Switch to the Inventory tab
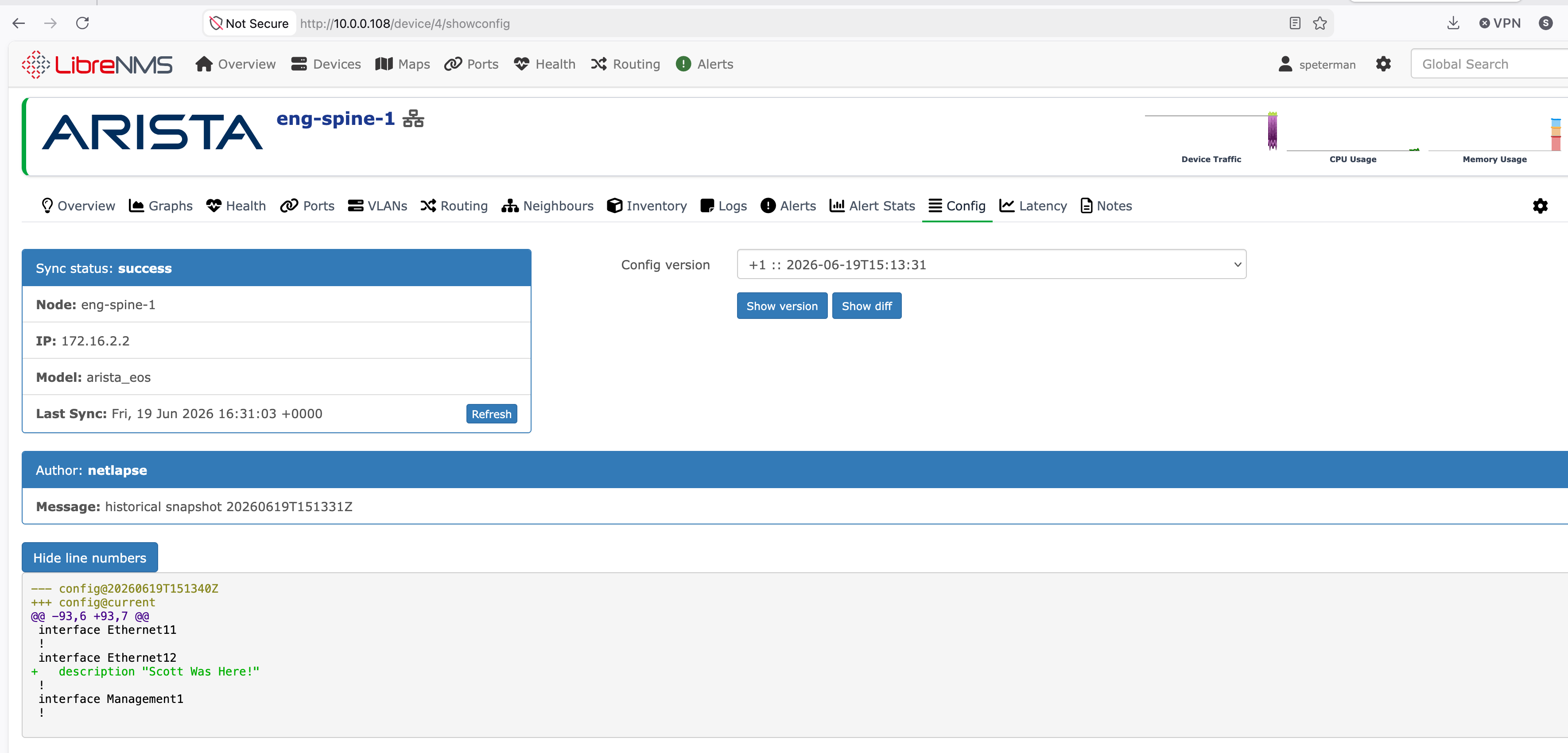 tap(646, 206)
